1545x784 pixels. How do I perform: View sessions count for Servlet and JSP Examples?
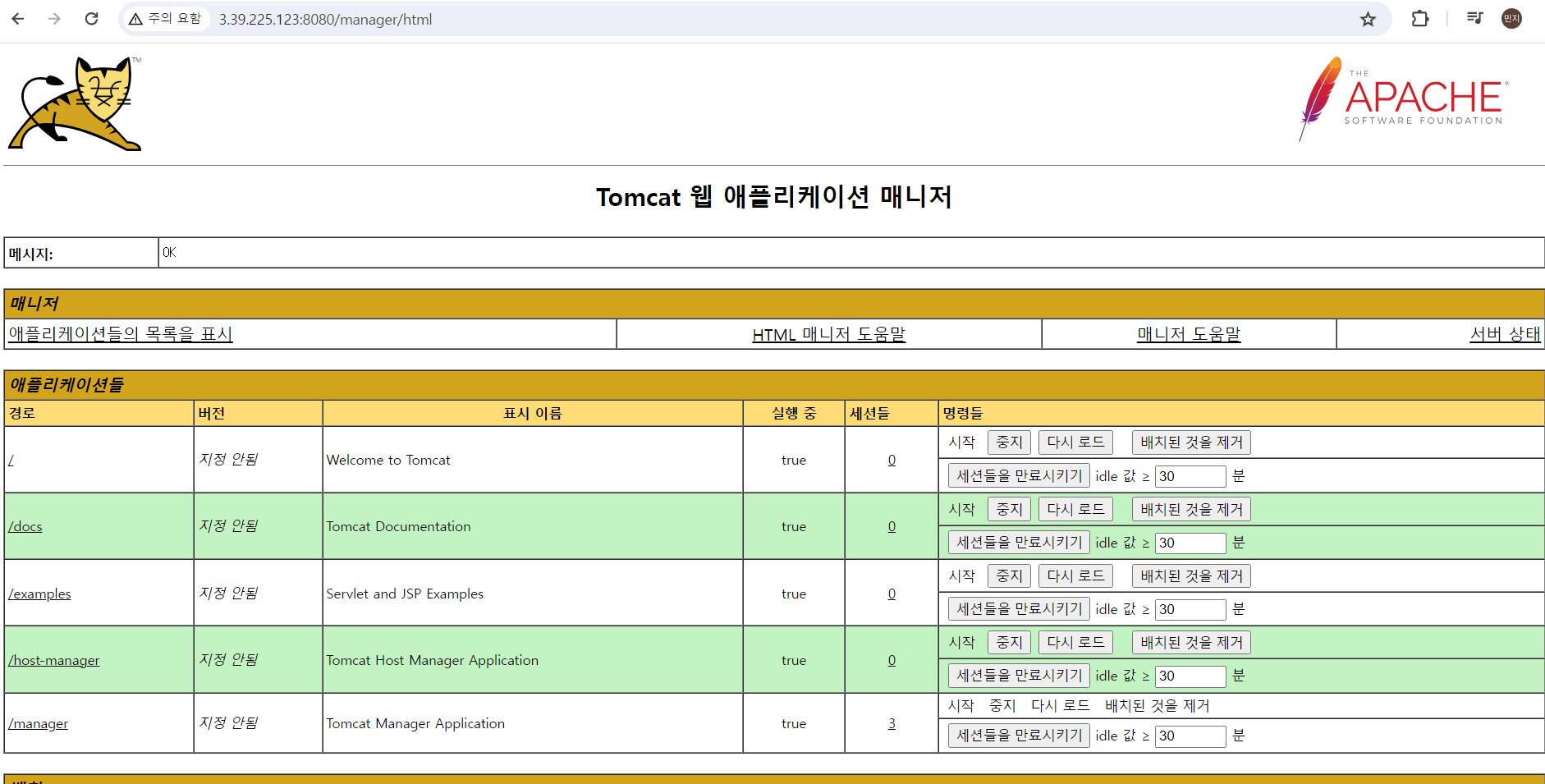point(892,594)
